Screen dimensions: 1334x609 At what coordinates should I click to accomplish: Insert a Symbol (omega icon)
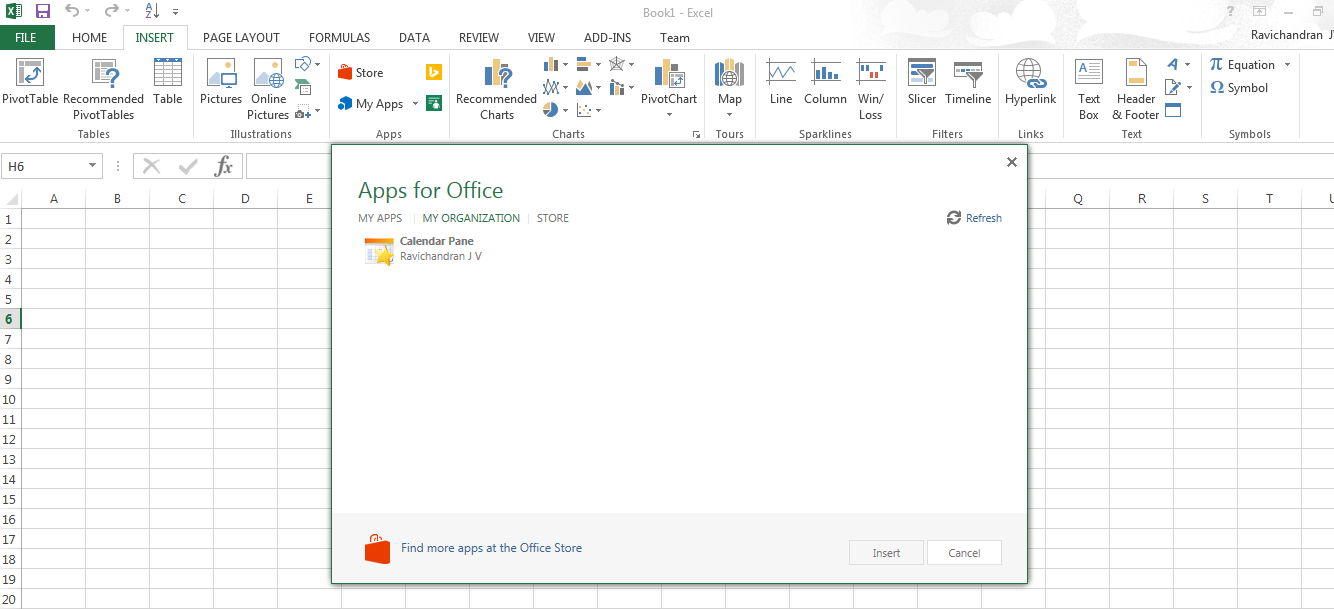[1239, 88]
